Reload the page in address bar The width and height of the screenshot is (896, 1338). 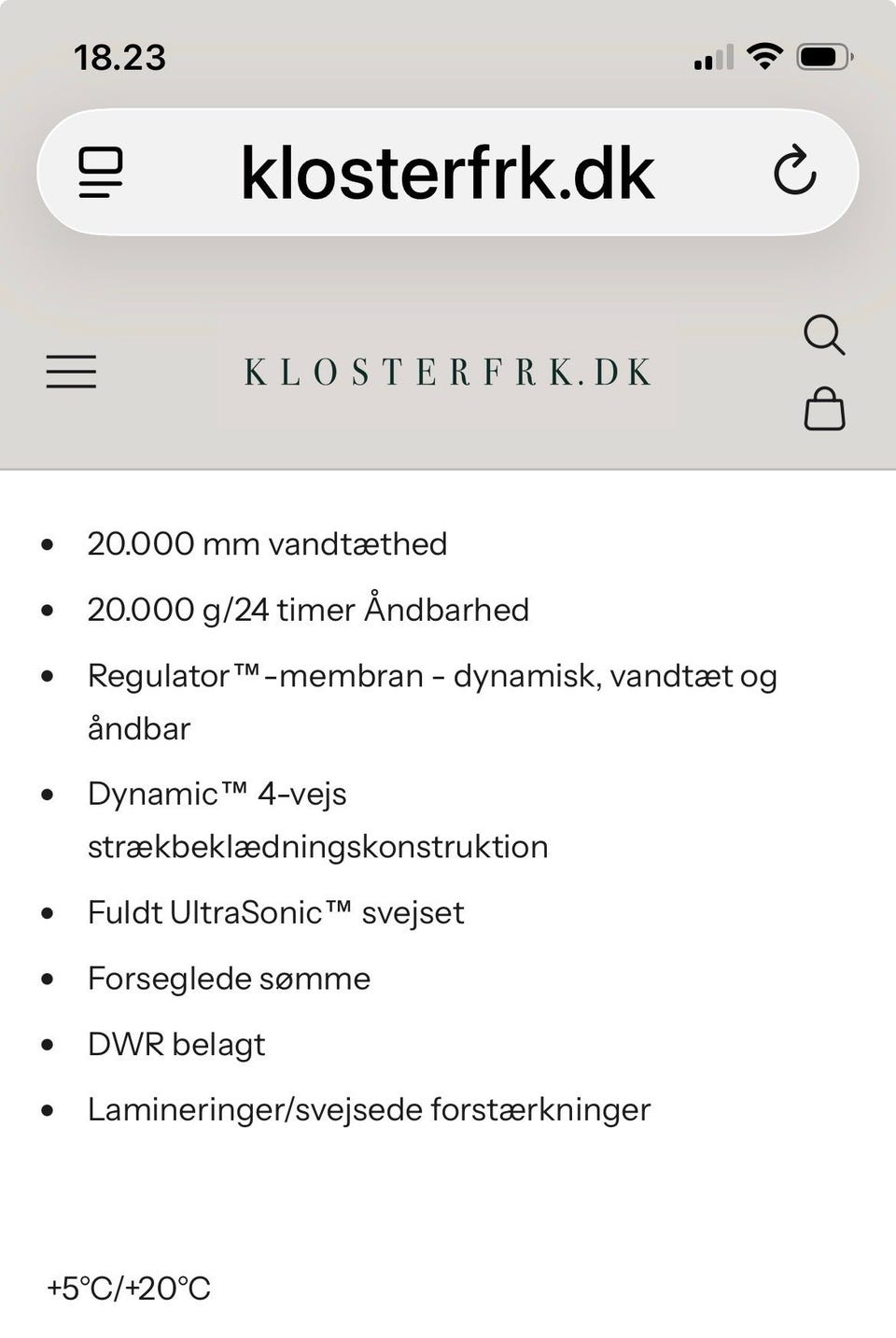pos(794,171)
